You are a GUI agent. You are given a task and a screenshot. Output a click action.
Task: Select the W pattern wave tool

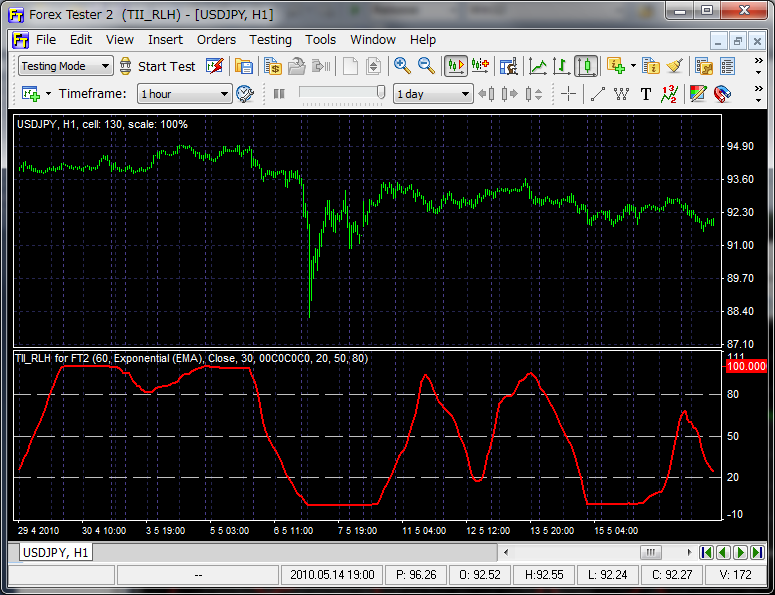click(x=621, y=93)
